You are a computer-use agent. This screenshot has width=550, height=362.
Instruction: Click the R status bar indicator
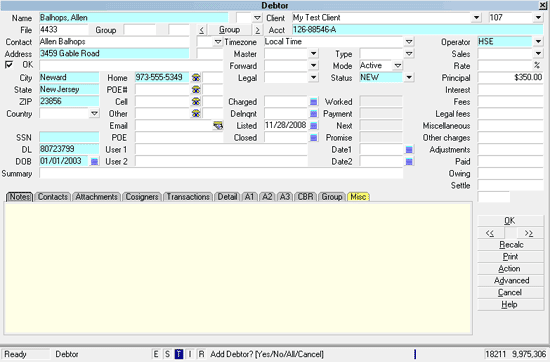click(201, 354)
